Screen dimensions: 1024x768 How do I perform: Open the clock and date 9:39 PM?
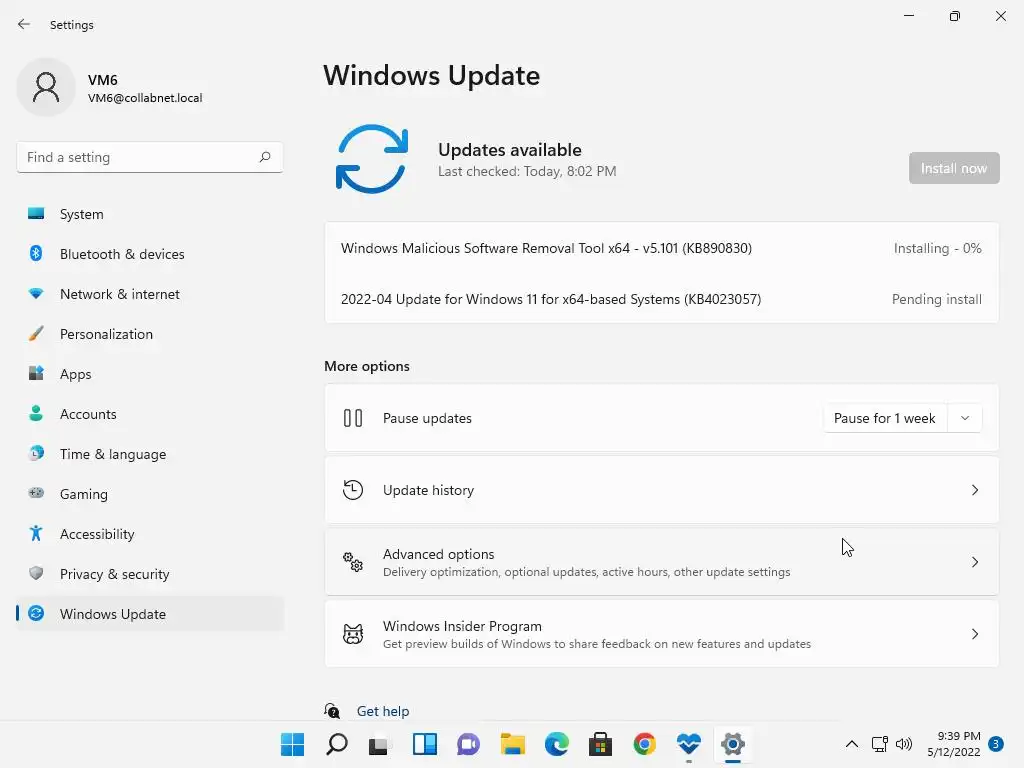point(953,744)
